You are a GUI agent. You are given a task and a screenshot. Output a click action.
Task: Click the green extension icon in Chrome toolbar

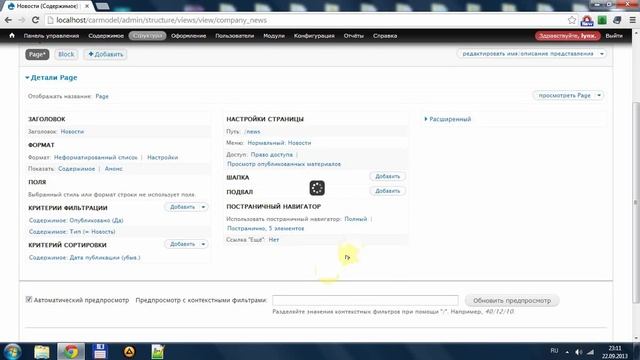602,20
